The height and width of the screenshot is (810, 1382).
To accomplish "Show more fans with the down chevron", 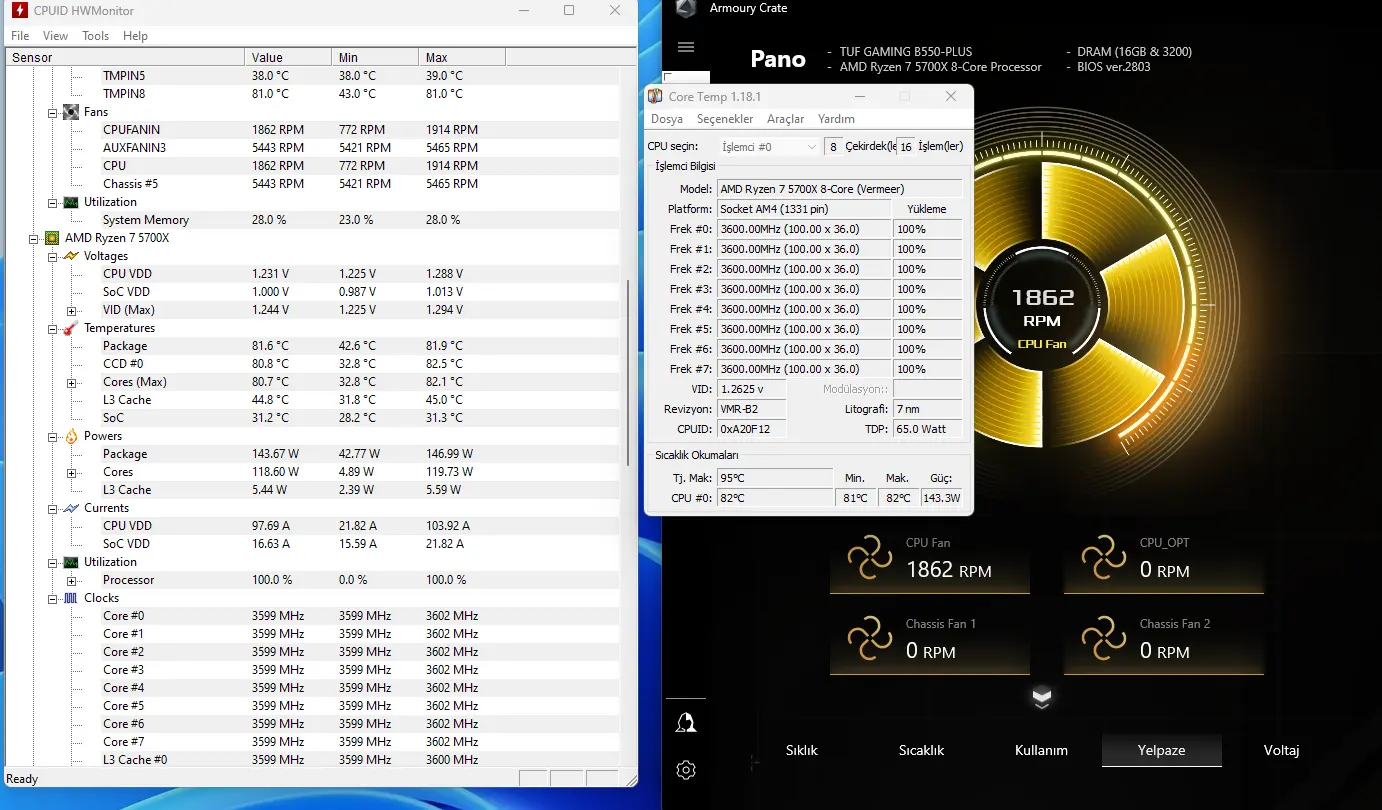I will click(x=1042, y=698).
